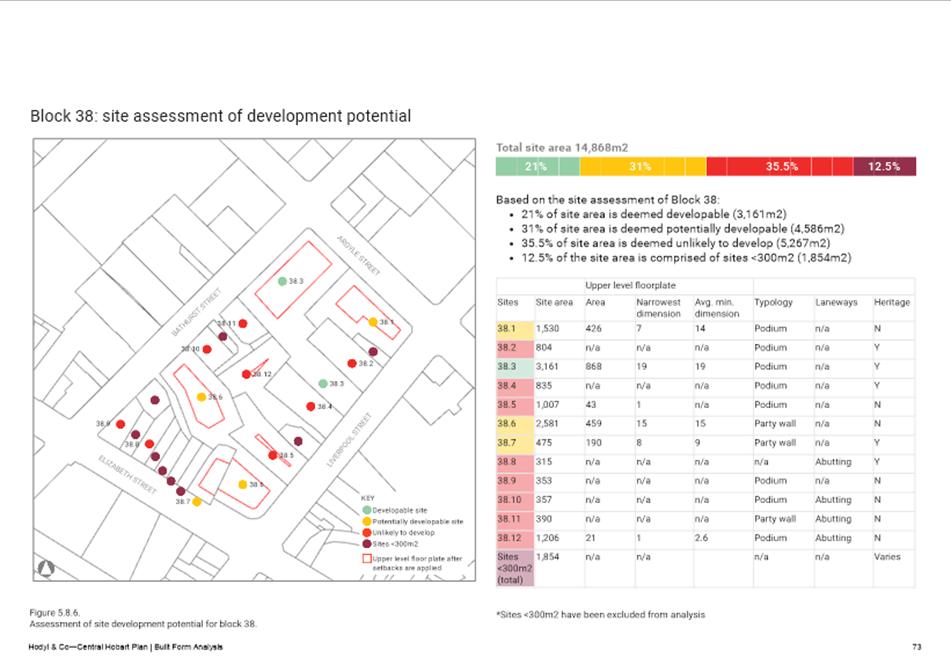Click the 'Argyle Street' label on the map

point(358,255)
